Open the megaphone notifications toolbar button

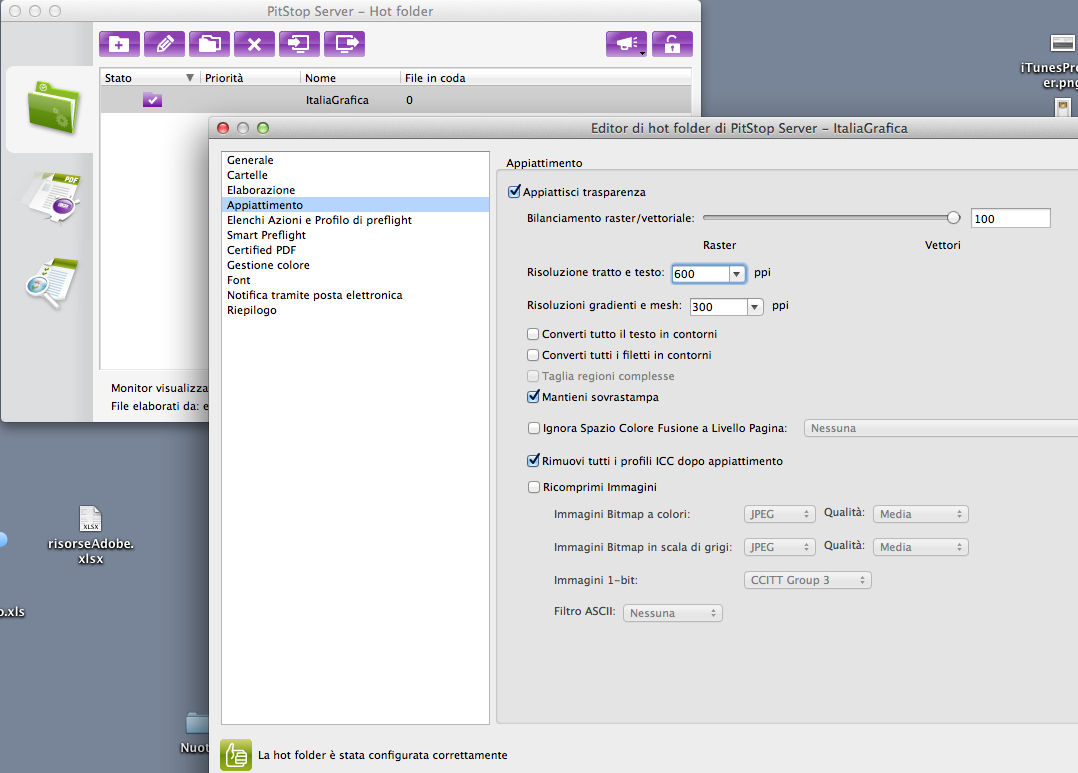tap(626, 44)
